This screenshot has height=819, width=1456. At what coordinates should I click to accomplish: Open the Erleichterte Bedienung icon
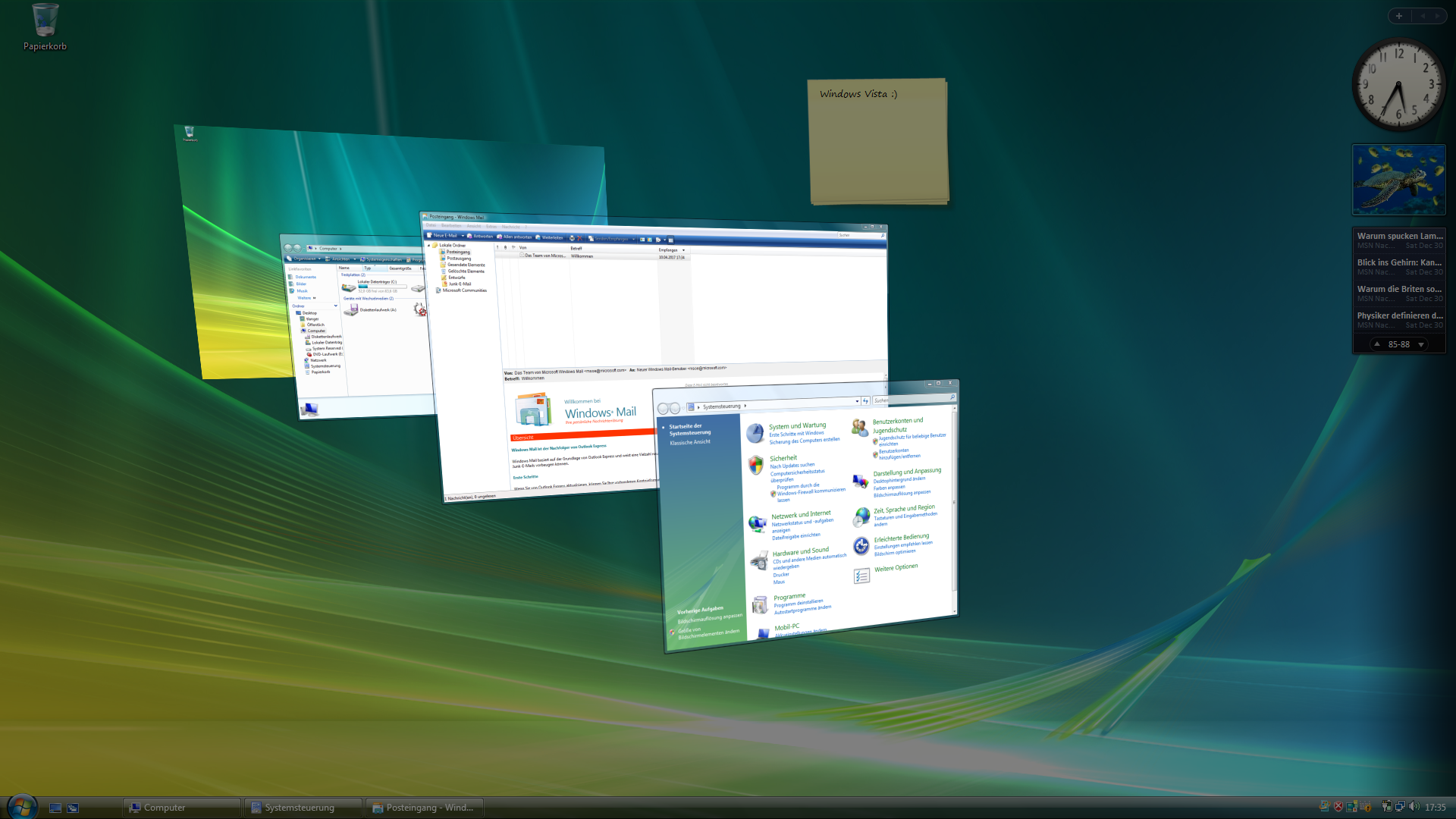point(861,546)
